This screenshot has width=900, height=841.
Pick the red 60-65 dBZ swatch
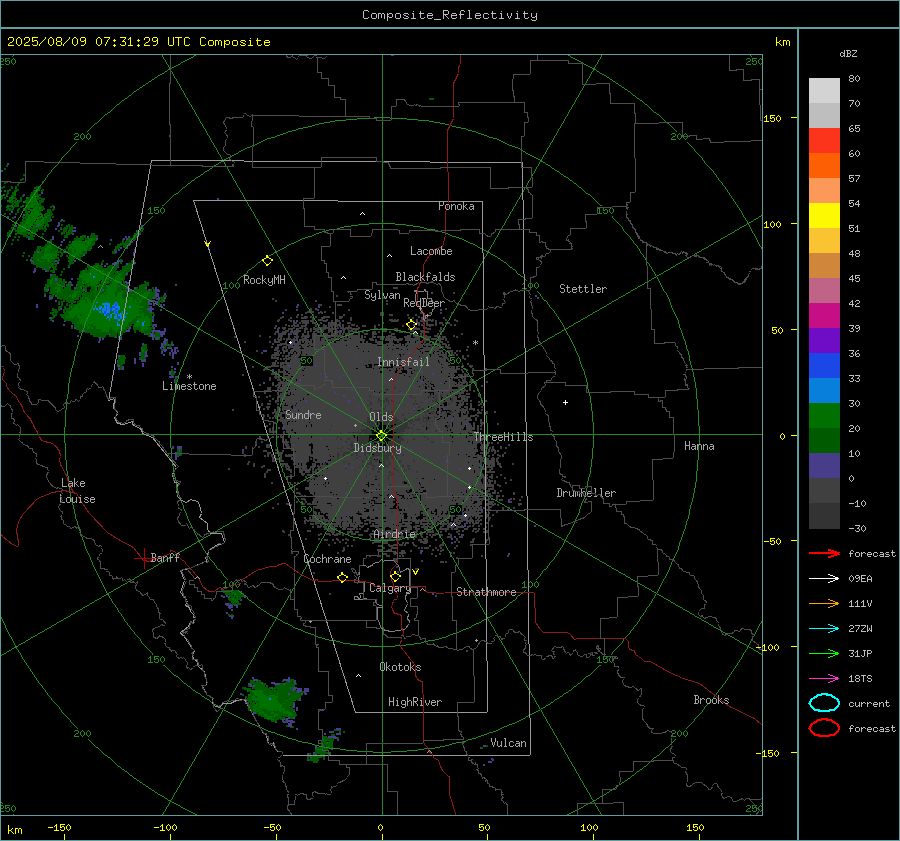[x=824, y=141]
